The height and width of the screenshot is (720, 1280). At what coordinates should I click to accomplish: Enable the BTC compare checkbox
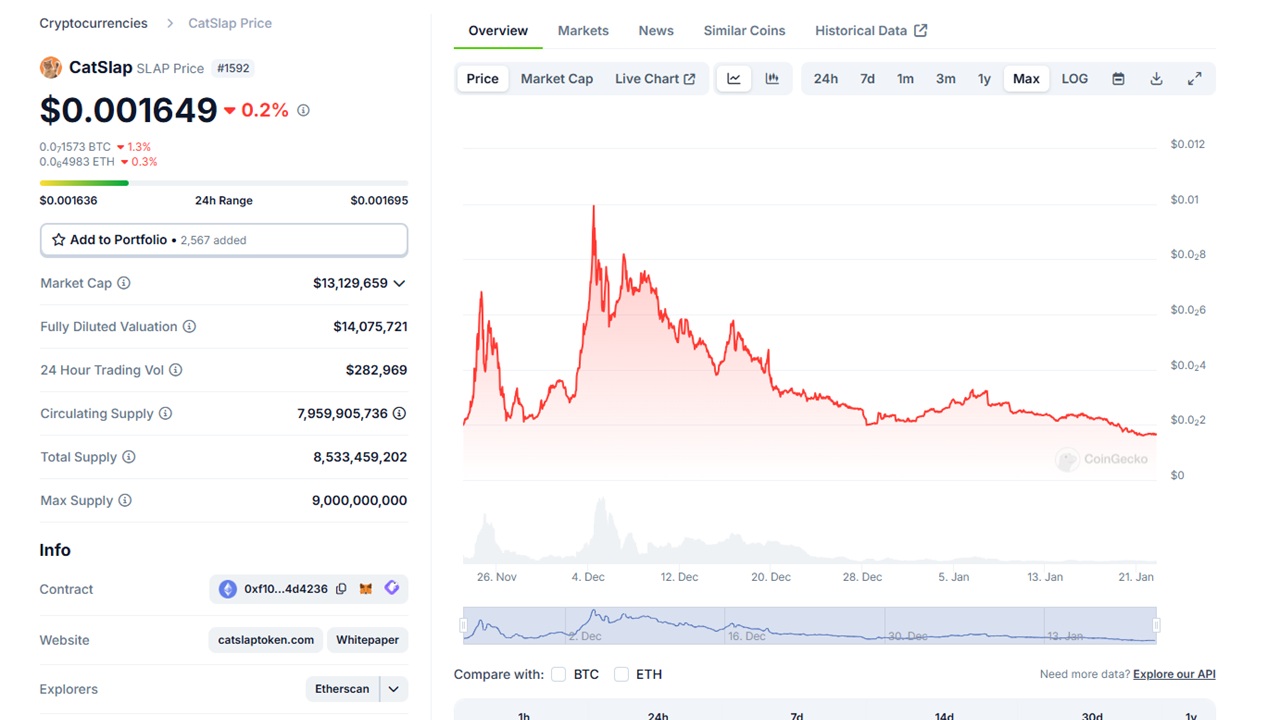[x=559, y=674]
